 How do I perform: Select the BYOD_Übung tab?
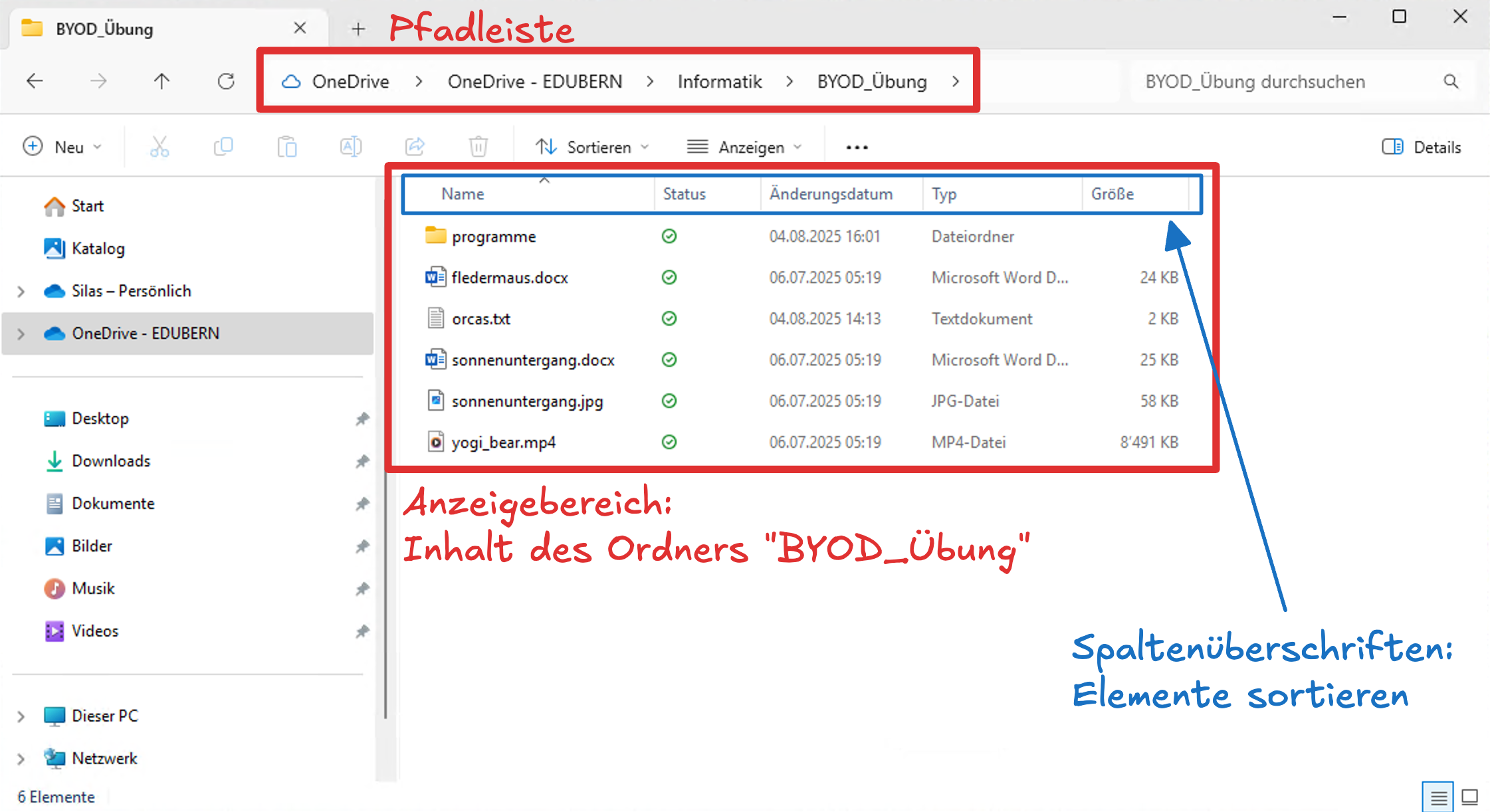(x=104, y=28)
